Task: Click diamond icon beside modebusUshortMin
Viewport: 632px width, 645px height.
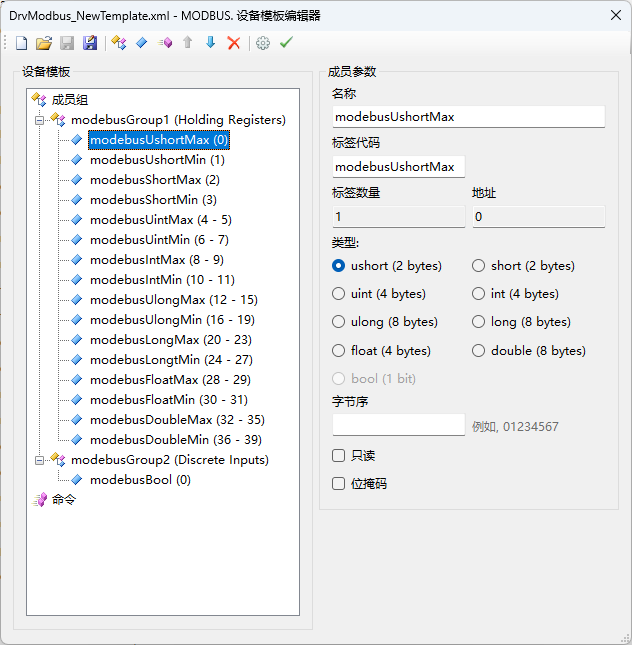Action: click(x=77, y=160)
